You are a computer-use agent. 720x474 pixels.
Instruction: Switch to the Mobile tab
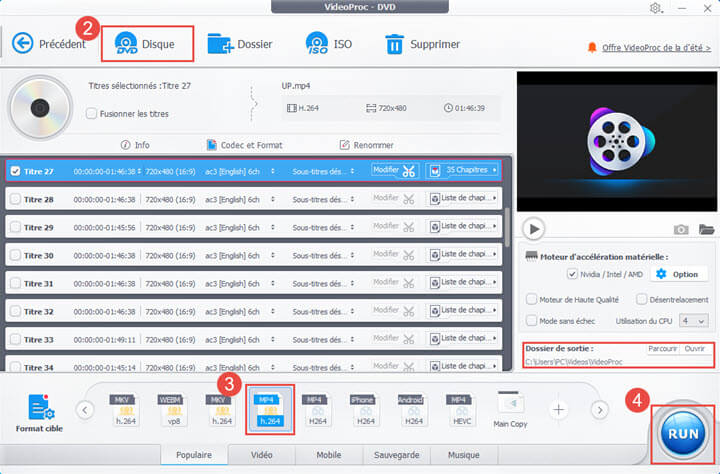point(329,455)
